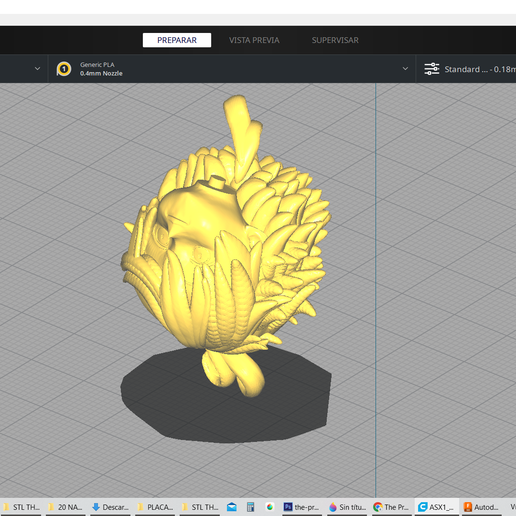Open the 20 NA folder in the taskbar

[66, 507]
